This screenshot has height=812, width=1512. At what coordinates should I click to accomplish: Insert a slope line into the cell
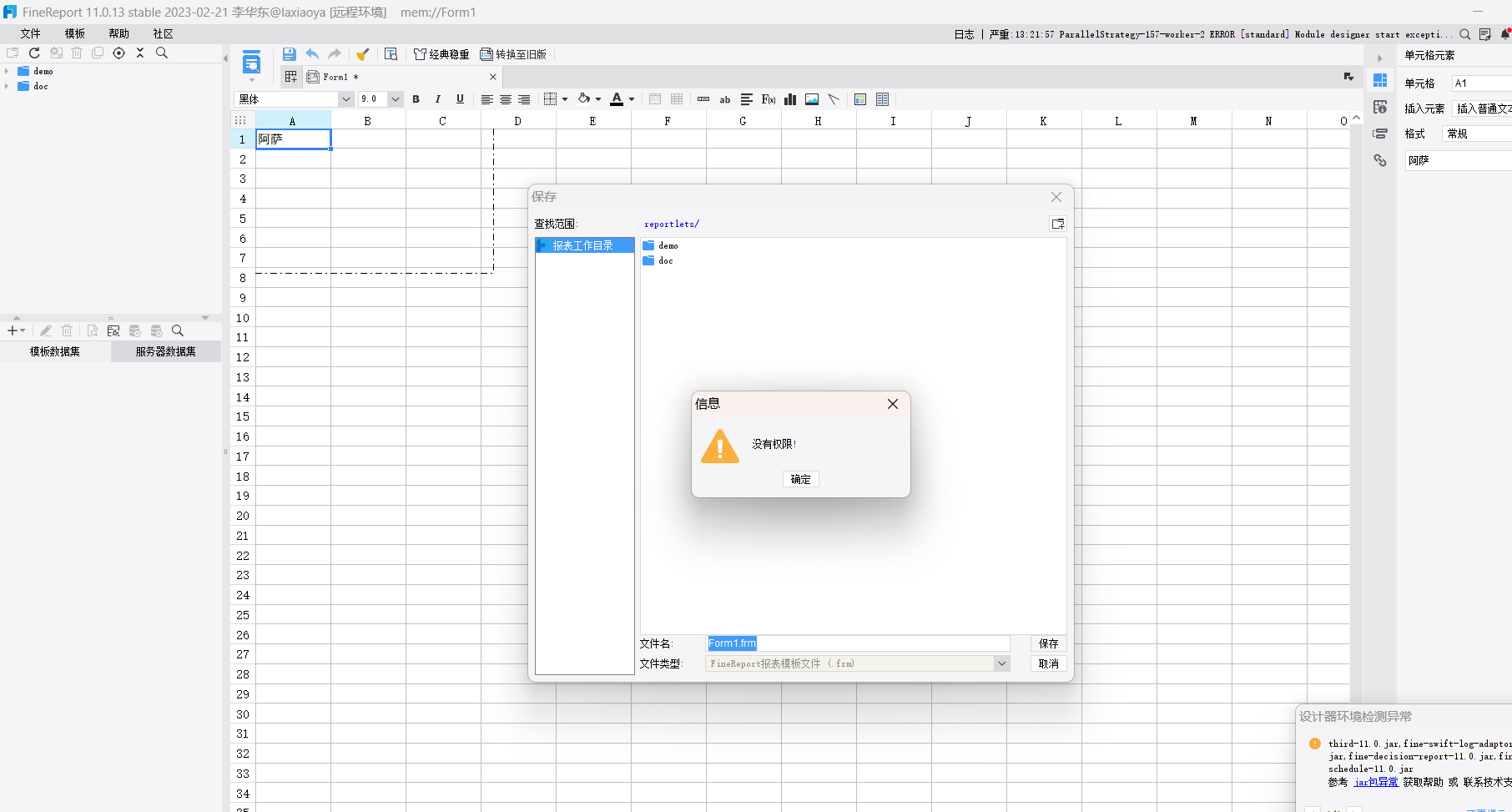tap(834, 99)
